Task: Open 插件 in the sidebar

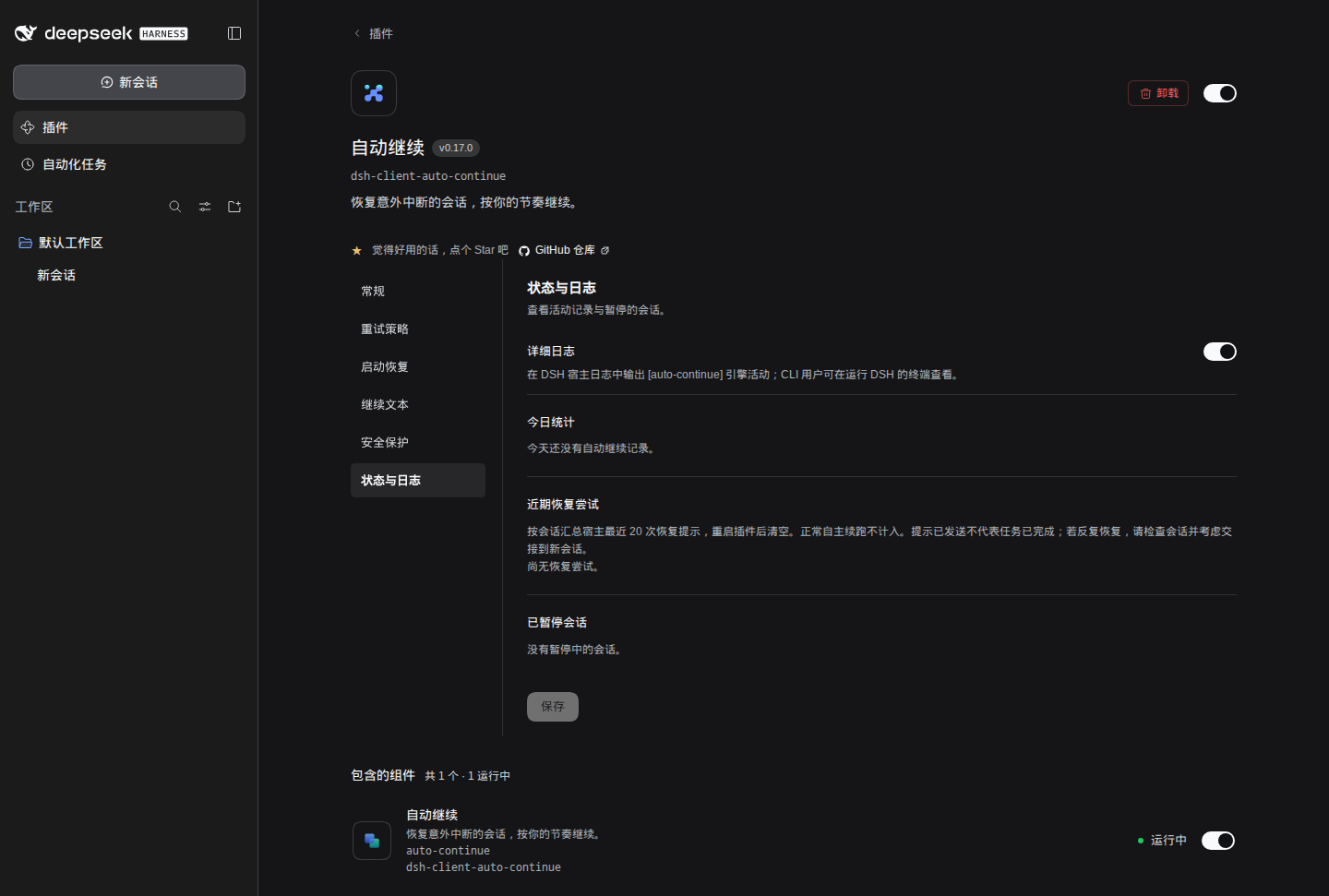Action: [129, 127]
